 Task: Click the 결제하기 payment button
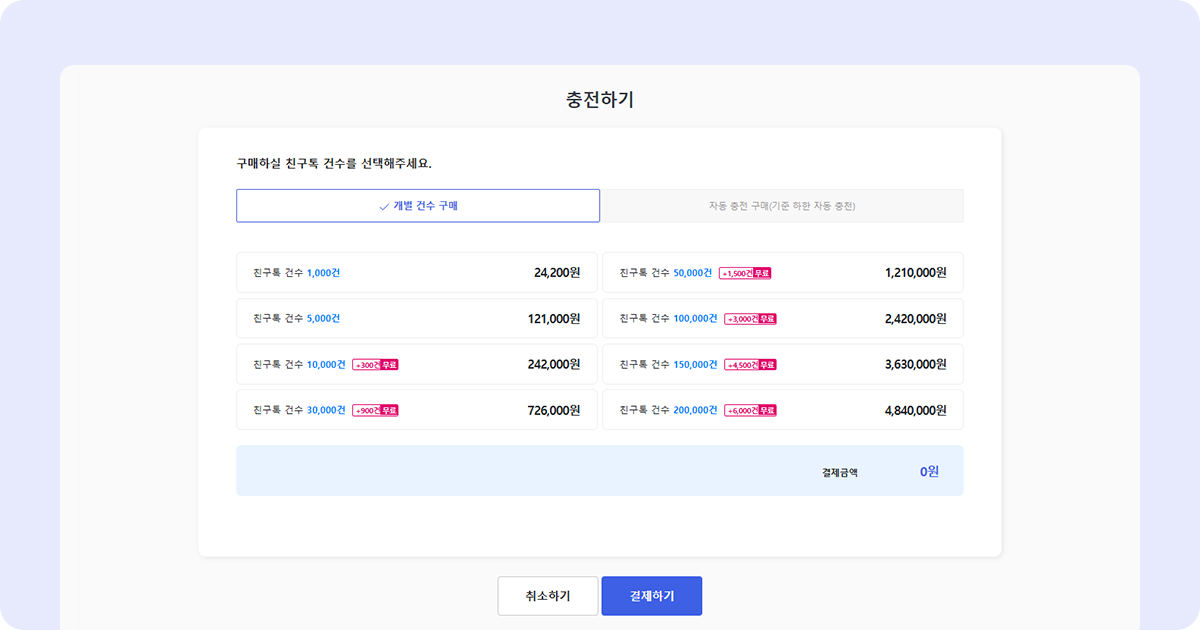click(652, 596)
